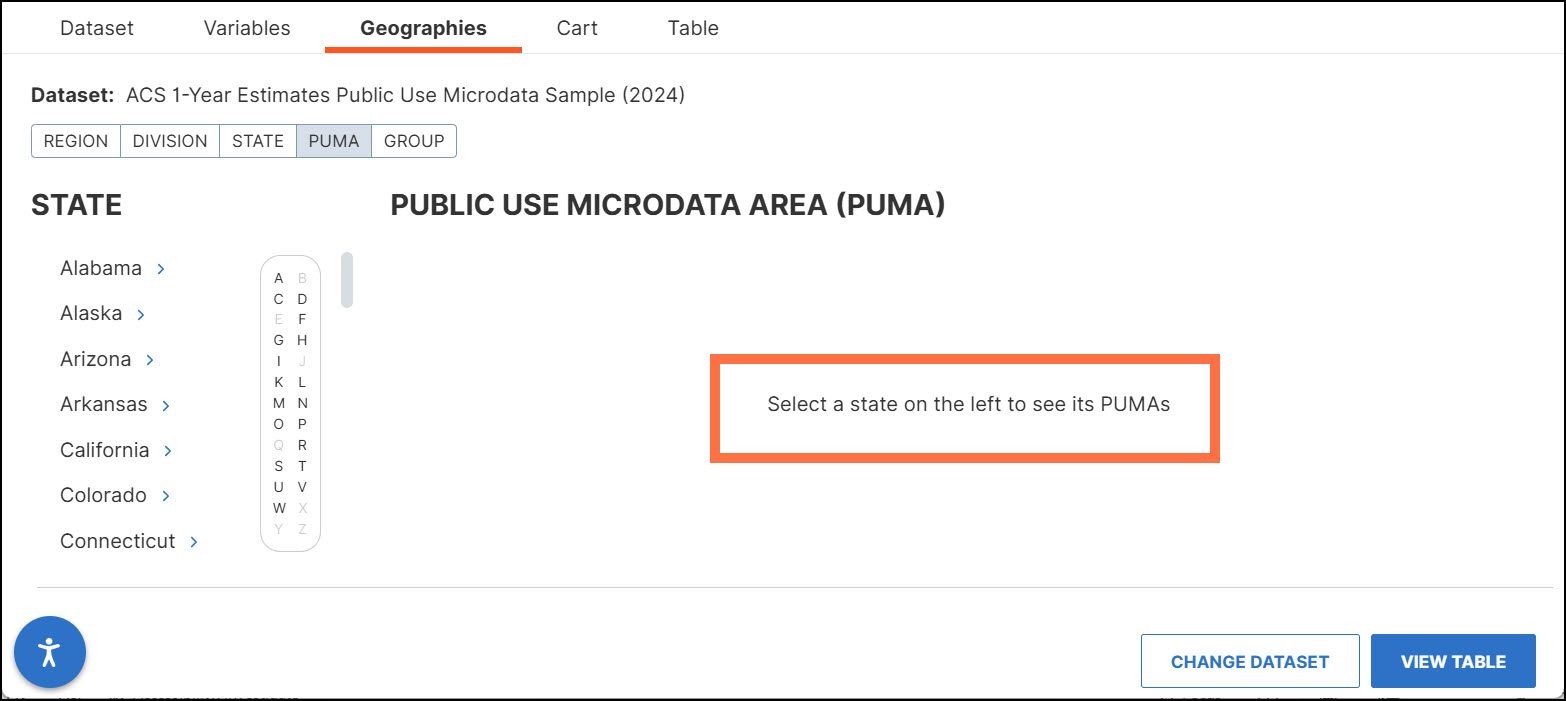Viewport: 1566px width, 701px height.
Task: Open the Variables tab
Action: click(247, 28)
